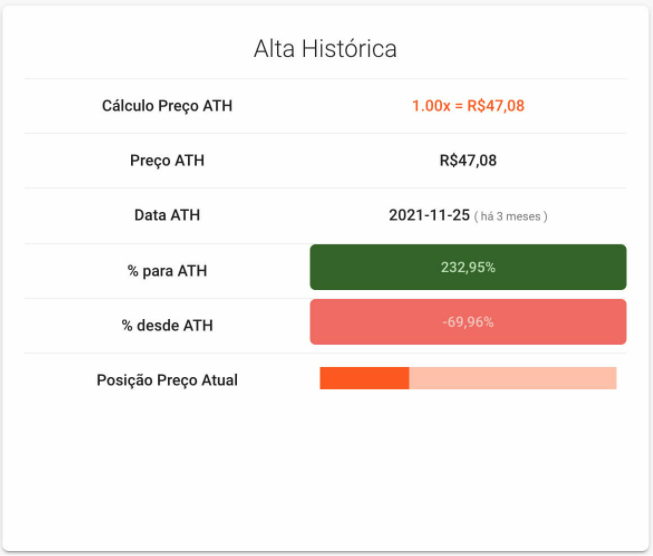This screenshot has width=653, height=556.
Task: Click the red -69,96% box
Action: click(x=468, y=322)
